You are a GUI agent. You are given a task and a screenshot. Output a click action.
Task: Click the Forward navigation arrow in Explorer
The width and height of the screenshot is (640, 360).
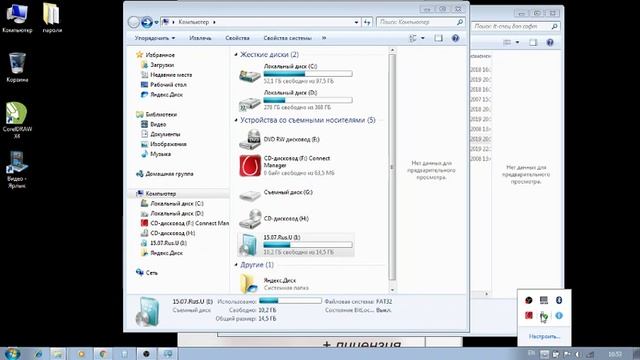click(x=147, y=22)
